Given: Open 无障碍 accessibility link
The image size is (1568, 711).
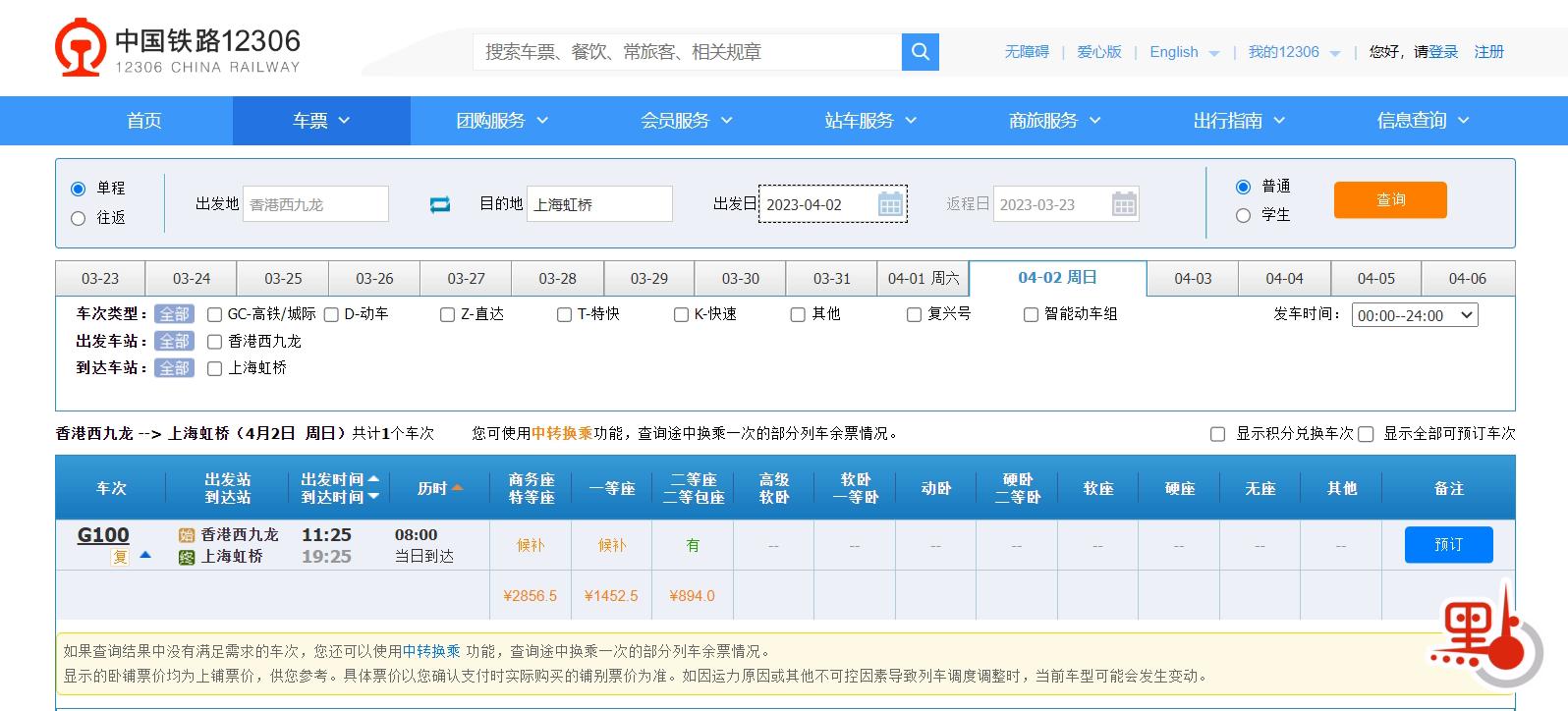Looking at the screenshot, I should tap(1027, 52).
